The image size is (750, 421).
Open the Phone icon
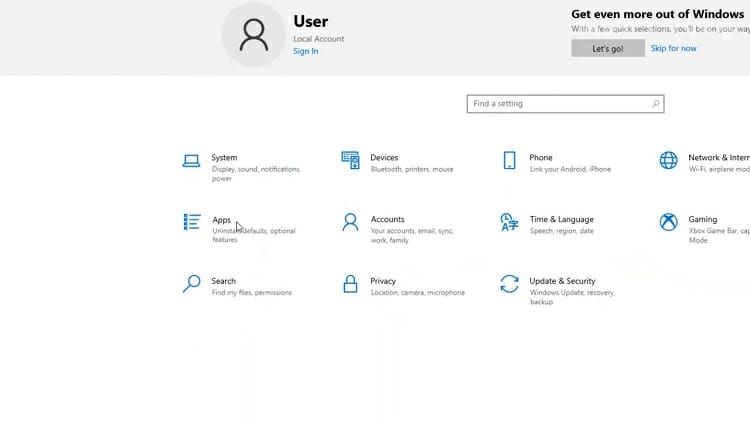(509, 160)
